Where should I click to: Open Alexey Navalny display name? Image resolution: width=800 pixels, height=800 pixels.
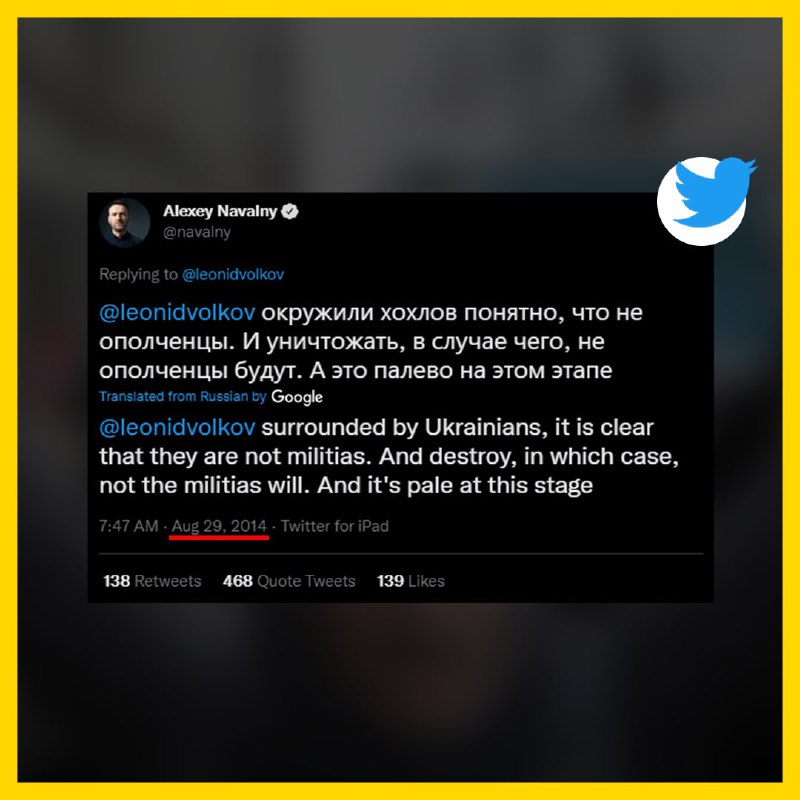click(x=220, y=211)
